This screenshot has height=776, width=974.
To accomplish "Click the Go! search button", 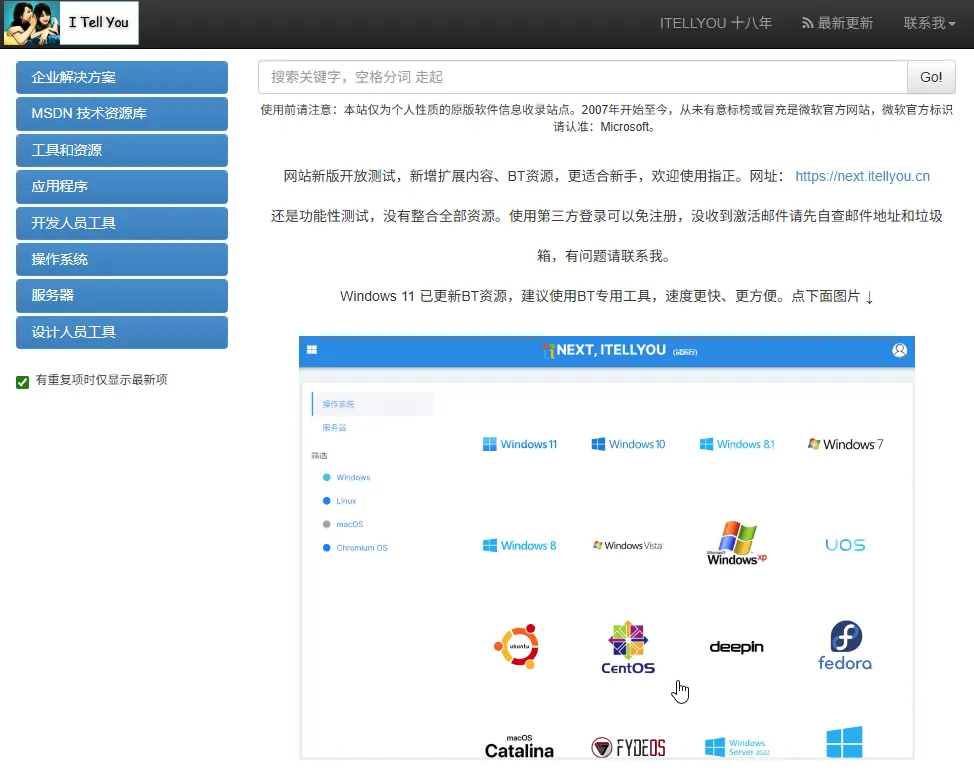I will coord(931,77).
